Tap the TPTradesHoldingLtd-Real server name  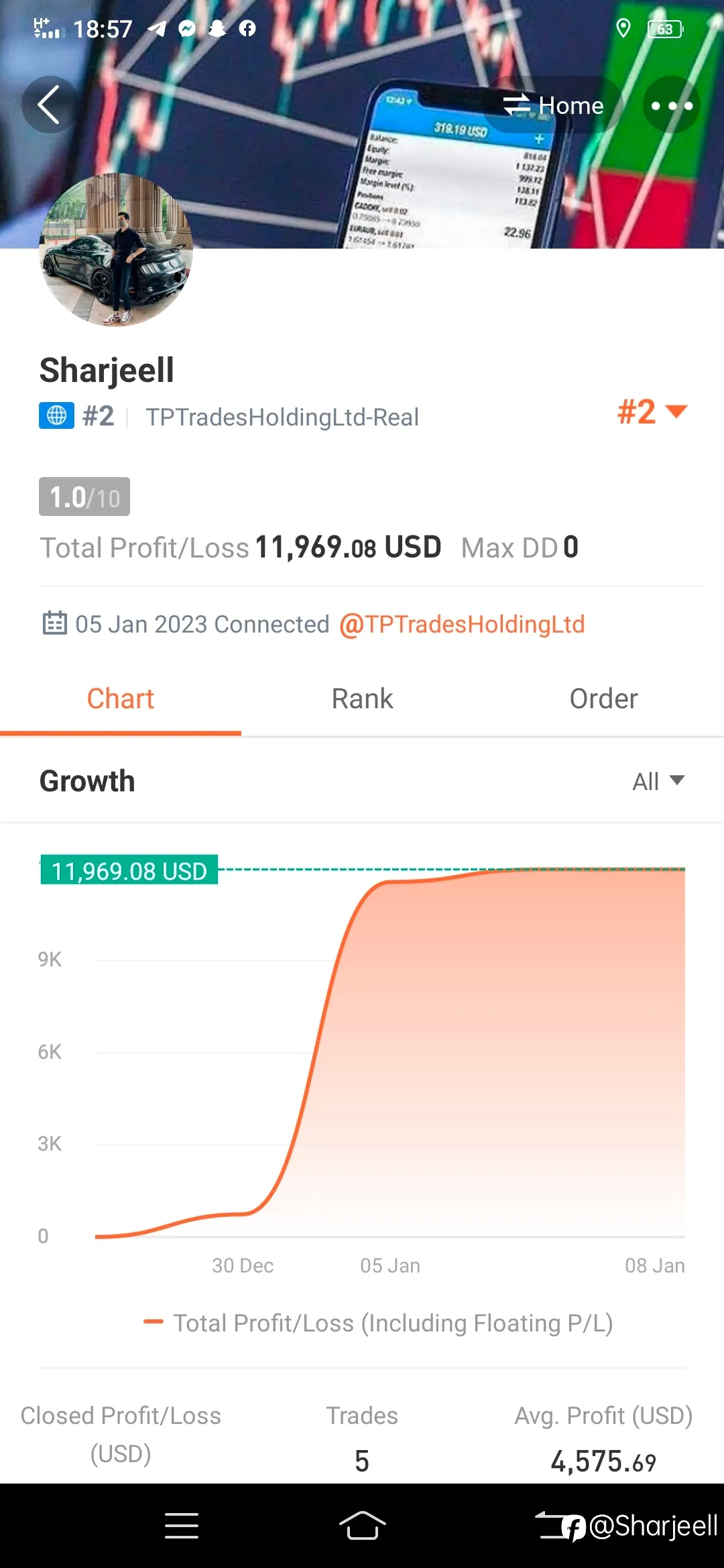click(282, 417)
